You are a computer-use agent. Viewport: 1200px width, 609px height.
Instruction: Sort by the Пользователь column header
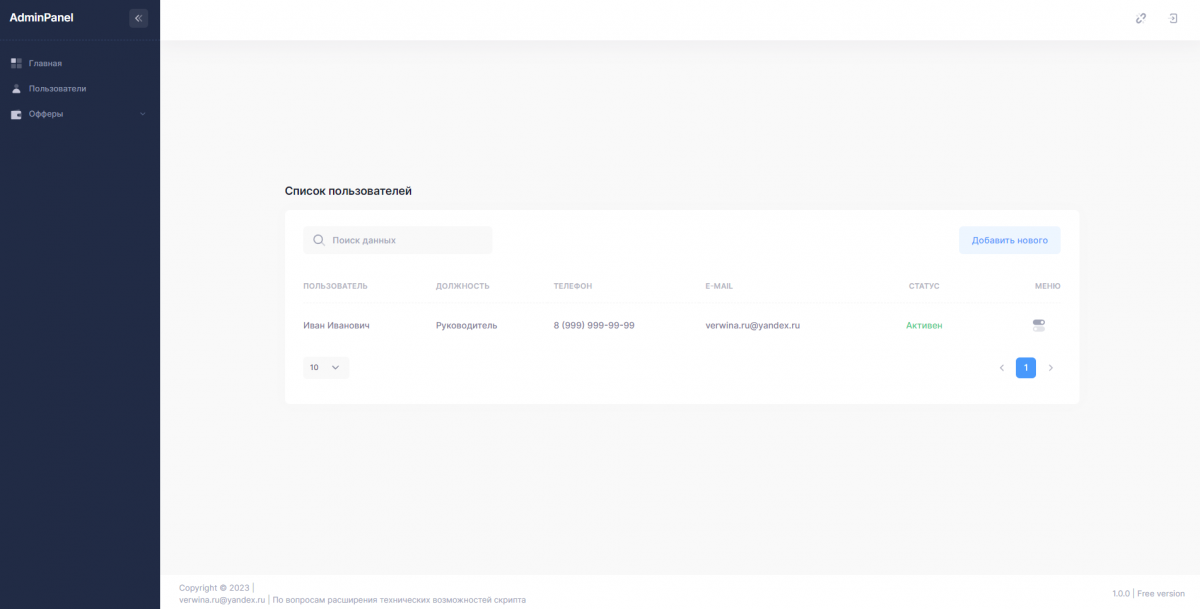click(x=335, y=286)
